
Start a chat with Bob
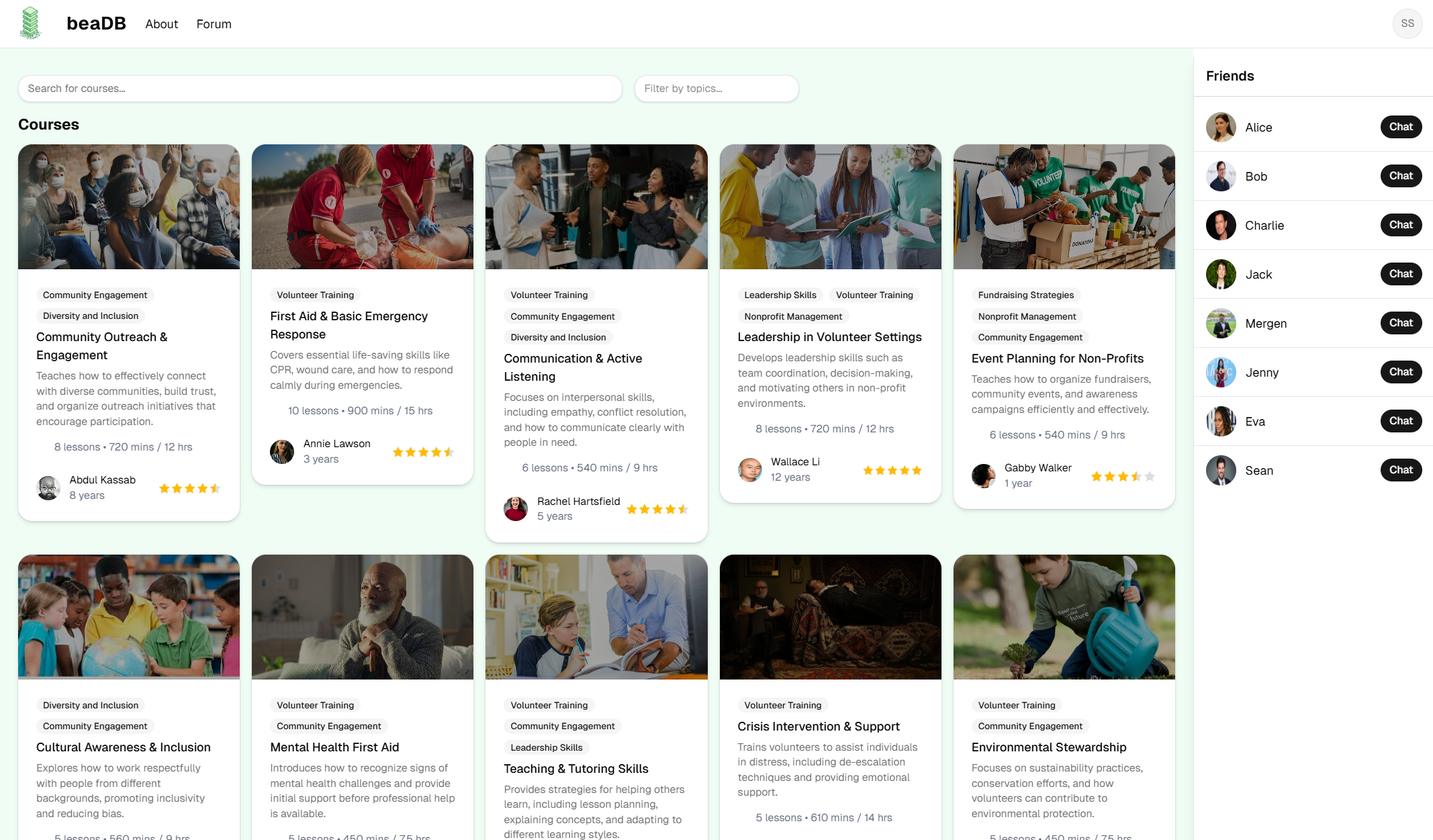pyautogui.click(x=1400, y=176)
